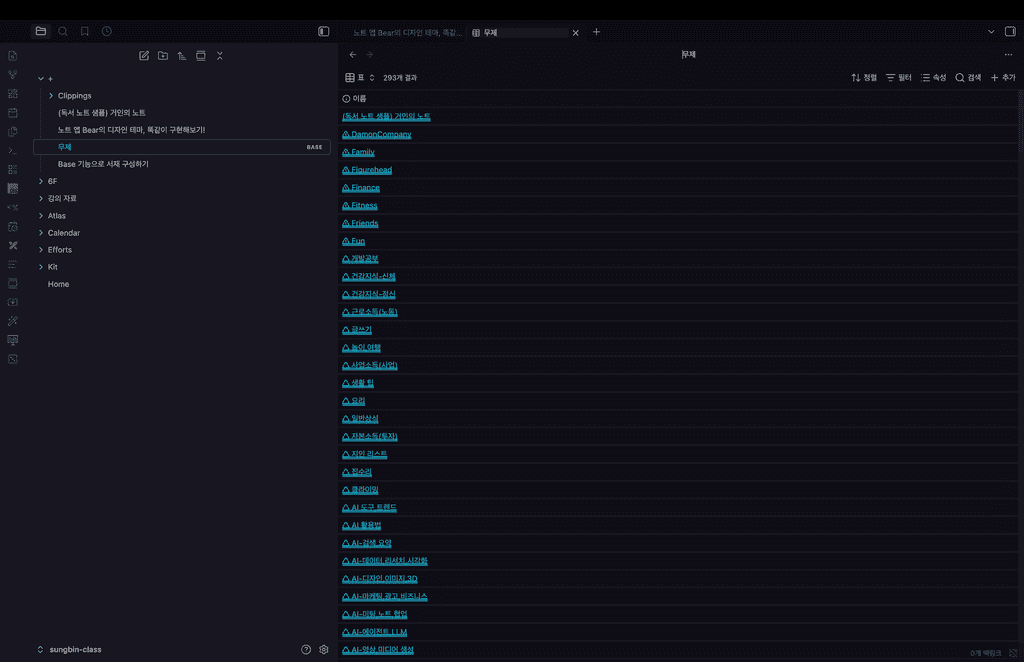Image resolution: width=1024 pixels, height=662 pixels.
Task: Toggle the right sidebar panel
Action: coord(1010,31)
